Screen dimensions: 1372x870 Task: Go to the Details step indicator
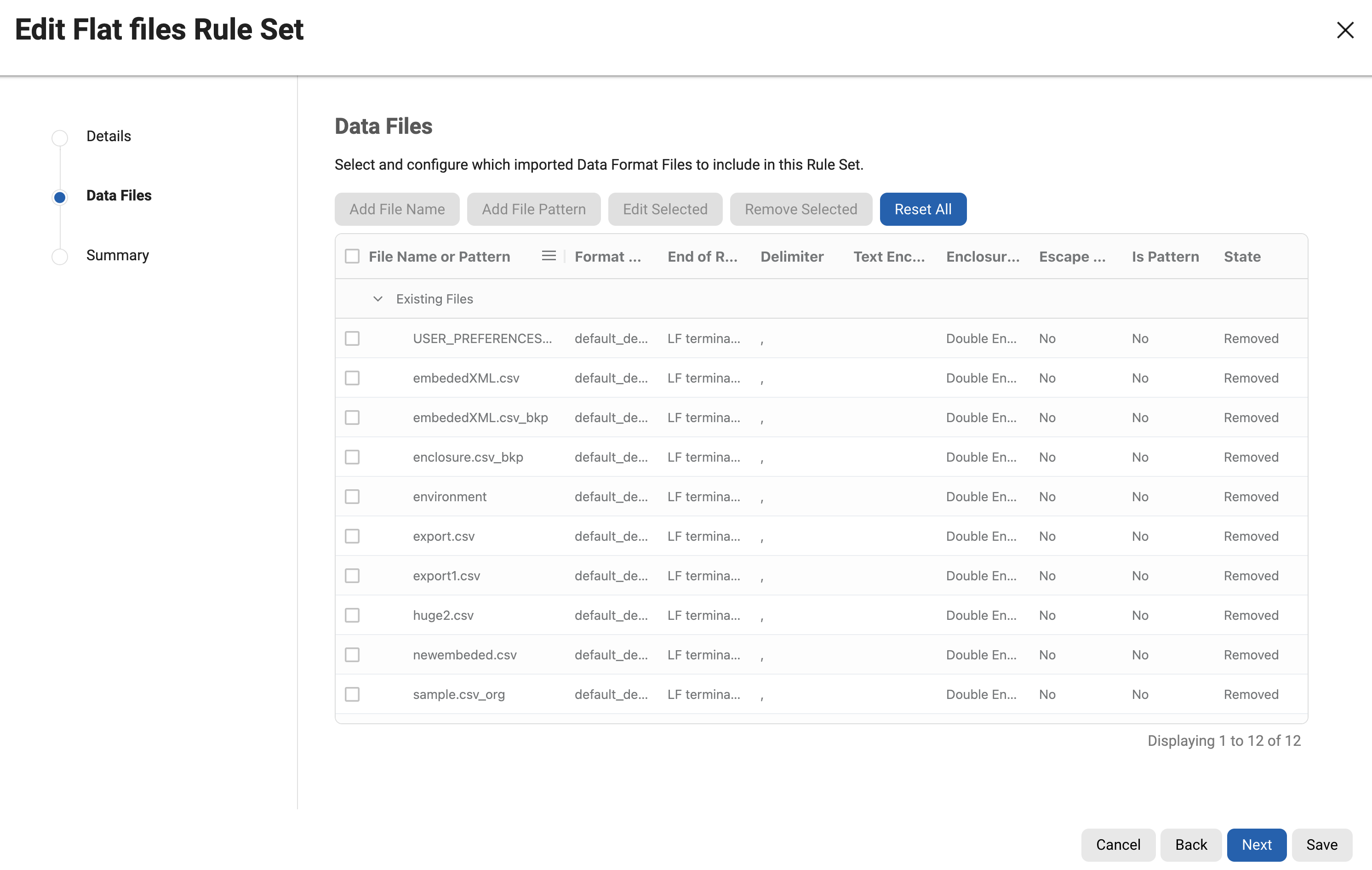click(x=60, y=138)
